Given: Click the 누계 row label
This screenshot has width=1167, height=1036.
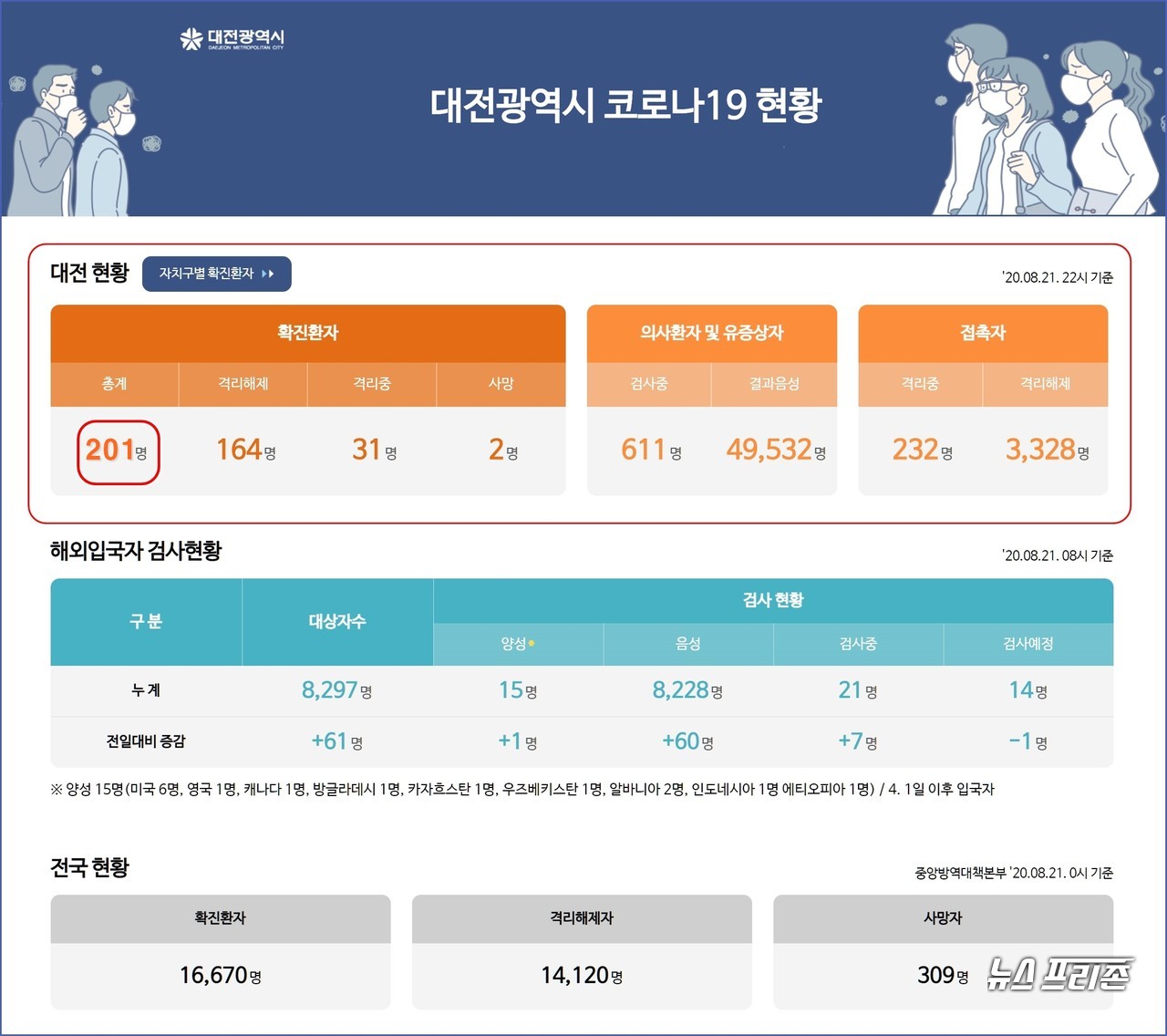Looking at the screenshot, I should click(146, 690).
